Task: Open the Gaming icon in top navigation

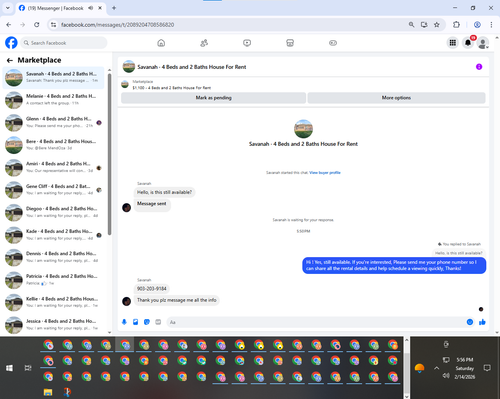Action: (x=333, y=43)
